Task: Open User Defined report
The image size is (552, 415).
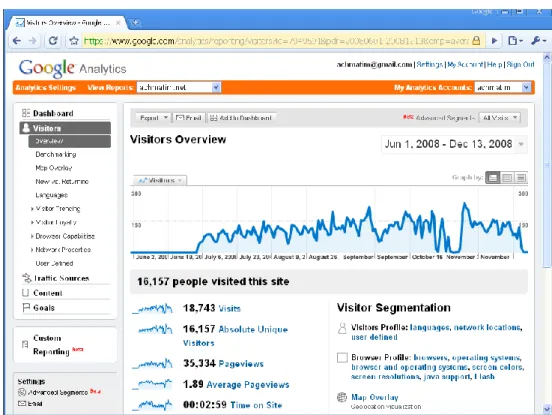Action: coord(54,263)
